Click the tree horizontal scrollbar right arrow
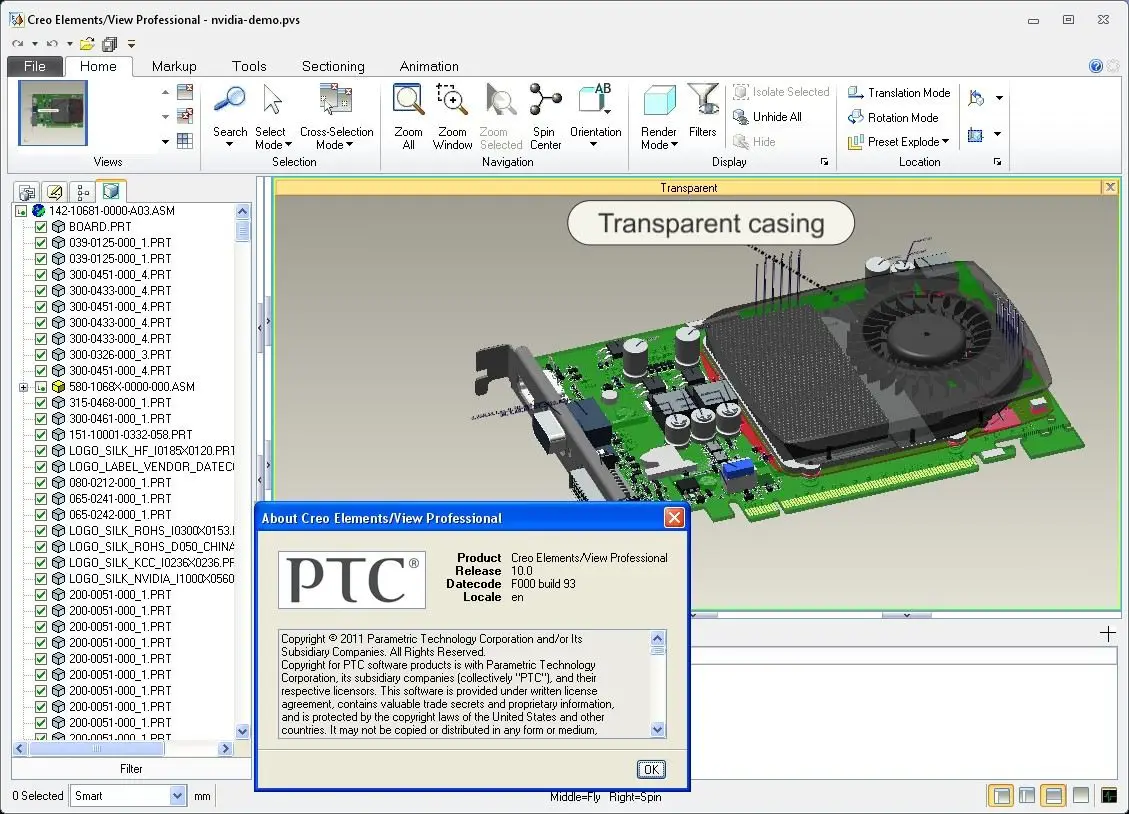 (225, 749)
